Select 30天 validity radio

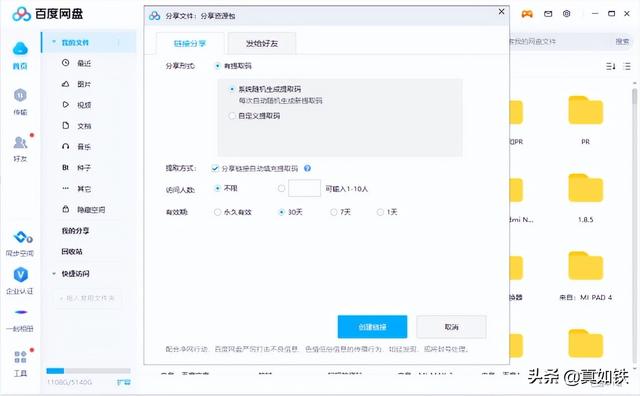[x=281, y=212]
